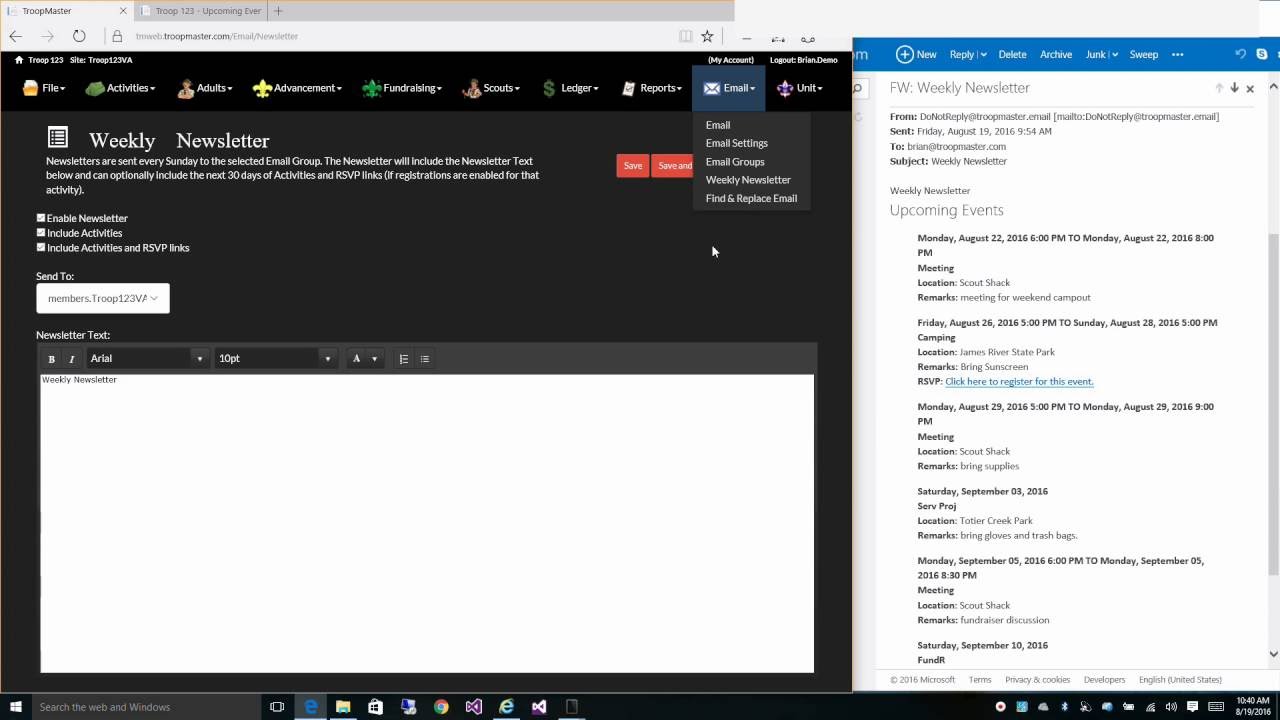This screenshot has width=1280, height=720.
Task: Open the Action Center notifications icon
Action: tap(1192, 707)
